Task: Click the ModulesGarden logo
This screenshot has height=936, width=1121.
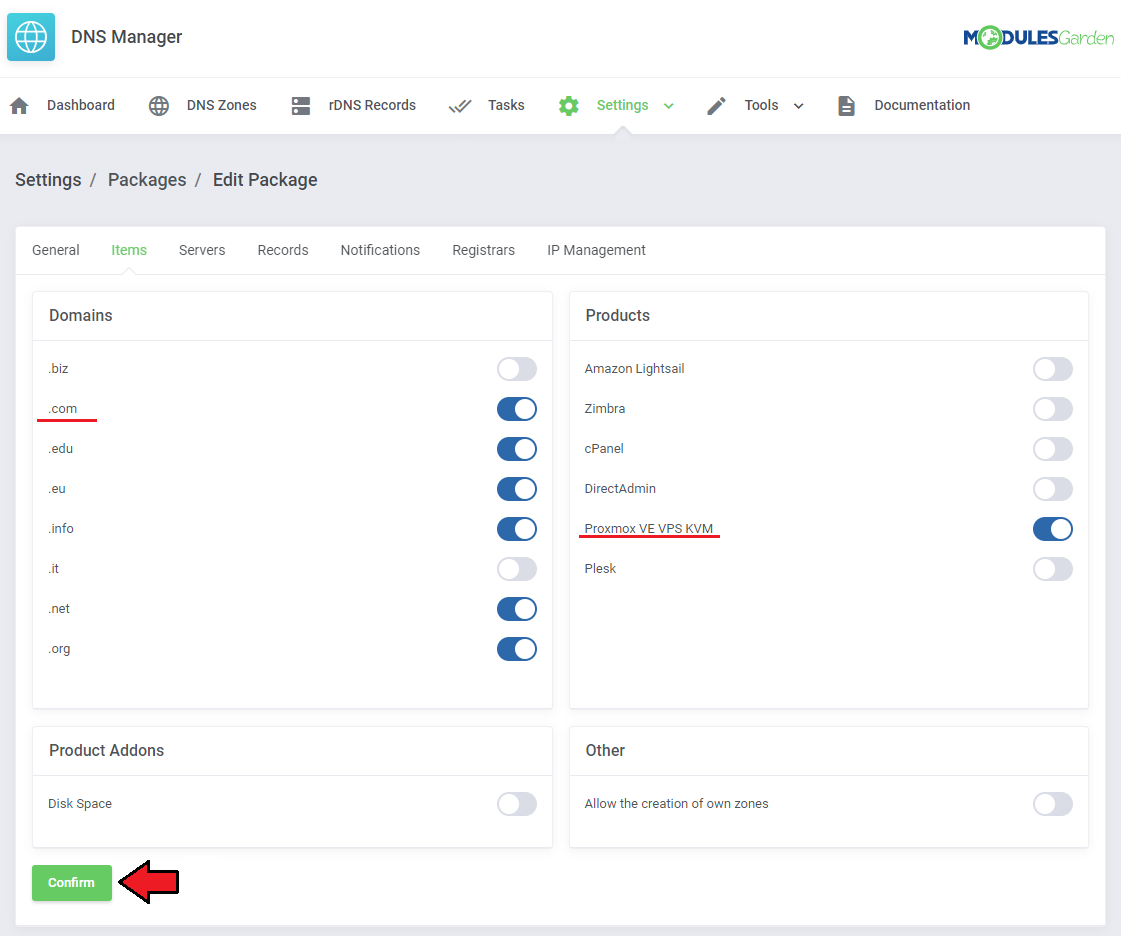Action: click(x=1038, y=37)
